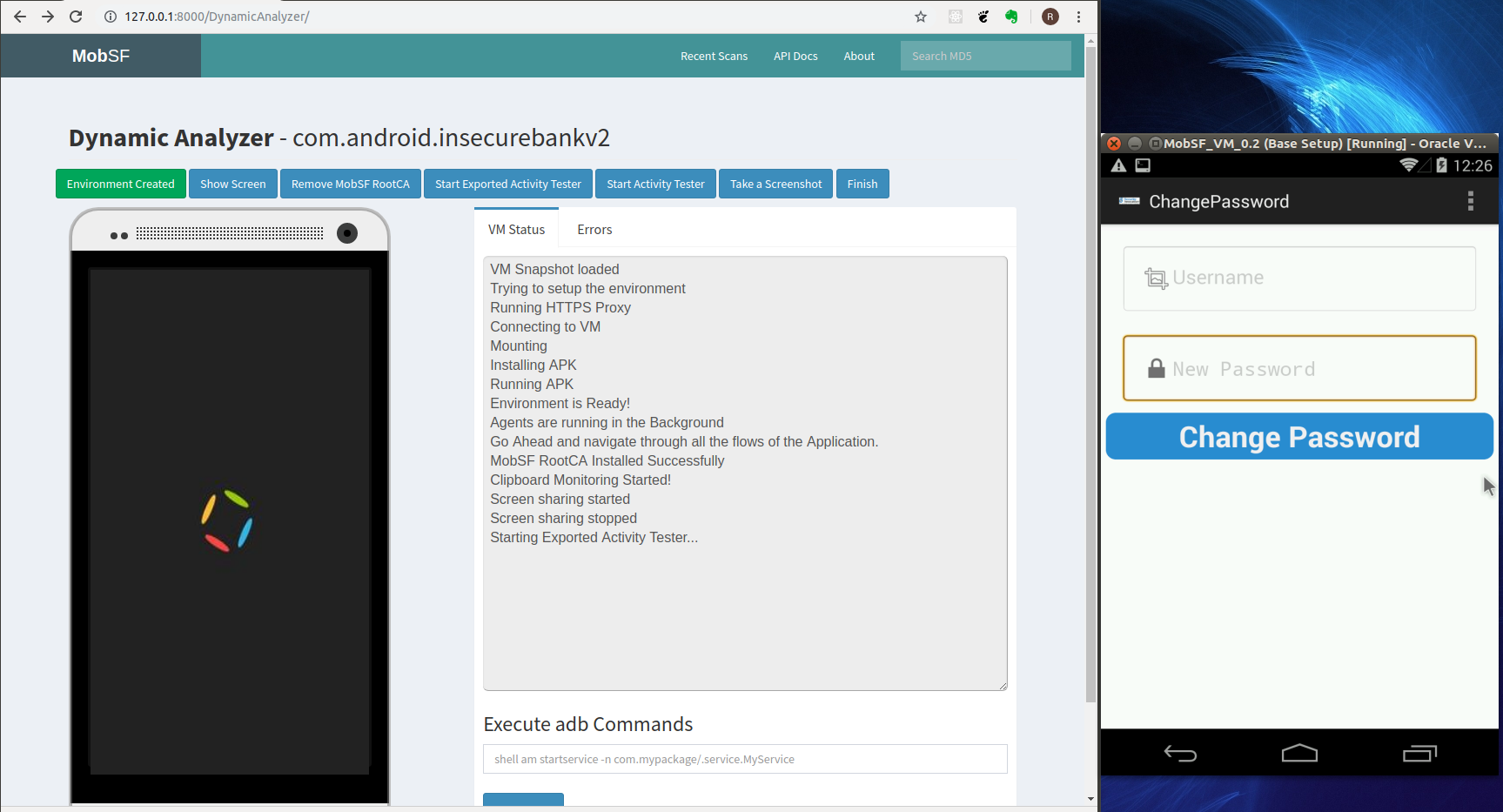Click the browser profile avatar icon
This screenshot has width=1503, height=812.
click(x=1050, y=17)
